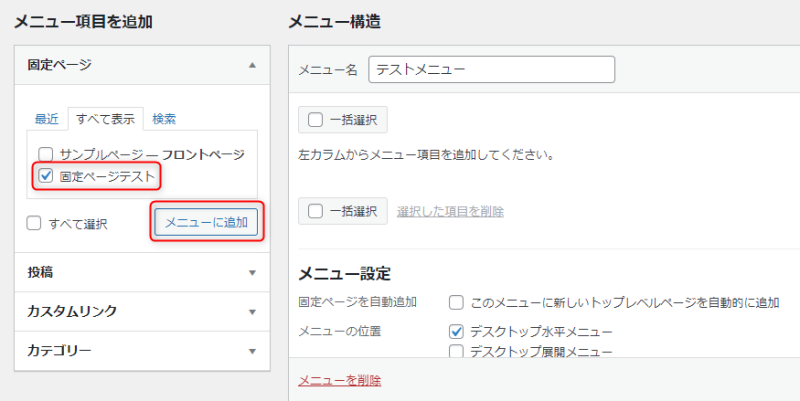Click the メニューを削除 link
This screenshot has height=401, width=800.
click(339, 380)
